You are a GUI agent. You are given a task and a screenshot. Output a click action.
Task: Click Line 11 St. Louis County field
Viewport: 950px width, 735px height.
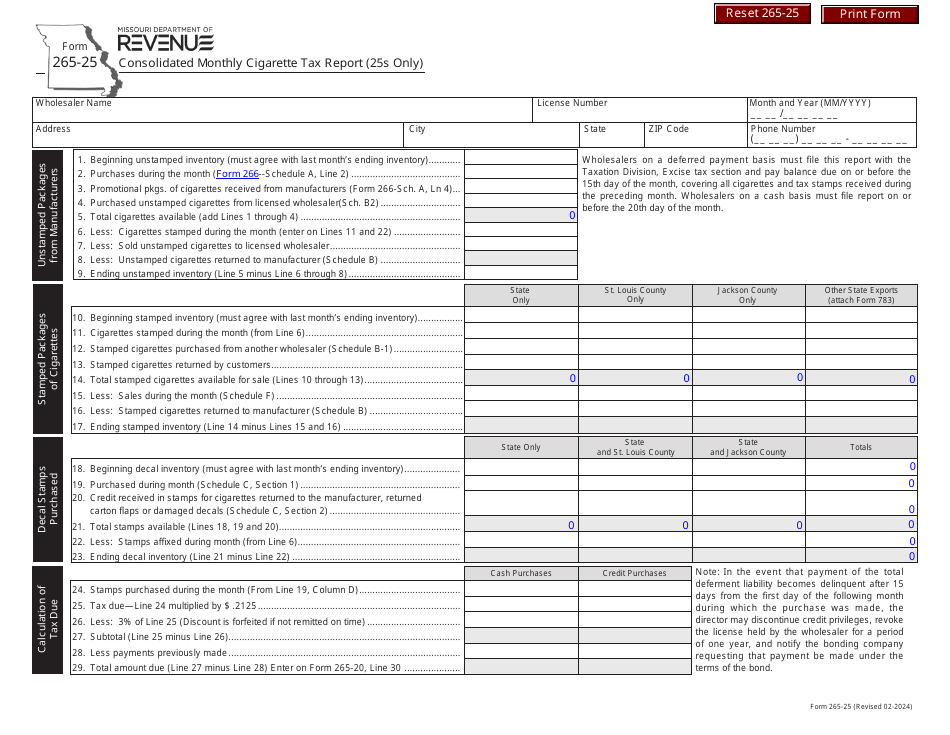(x=635, y=332)
